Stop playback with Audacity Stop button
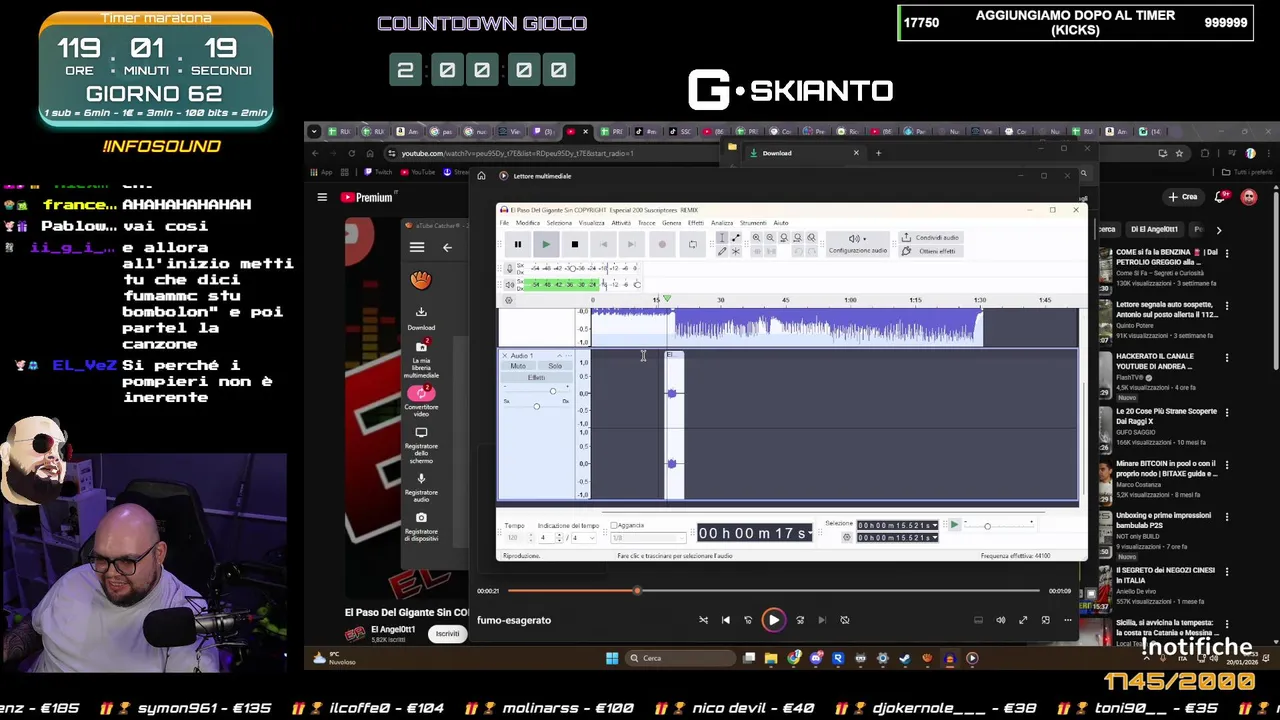This screenshot has height=720, width=1280. click(x=574, y=244)
